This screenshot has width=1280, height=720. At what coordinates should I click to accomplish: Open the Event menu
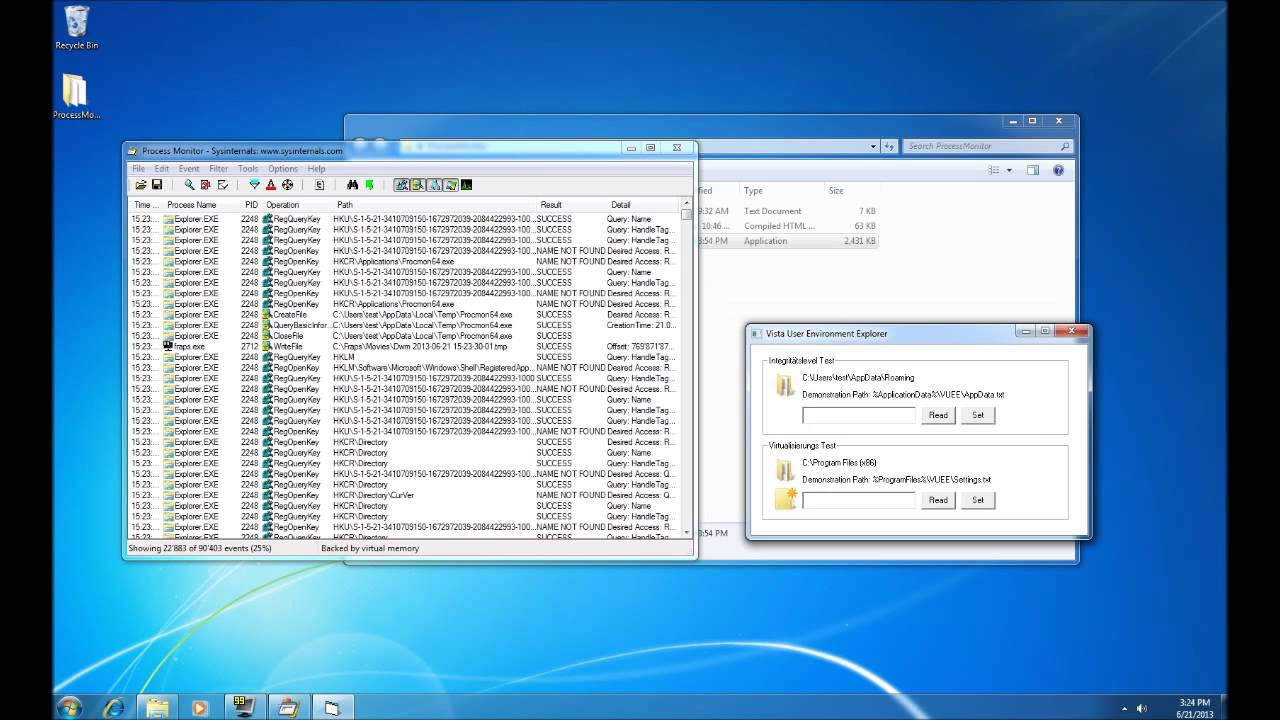[x=189, y=169]
